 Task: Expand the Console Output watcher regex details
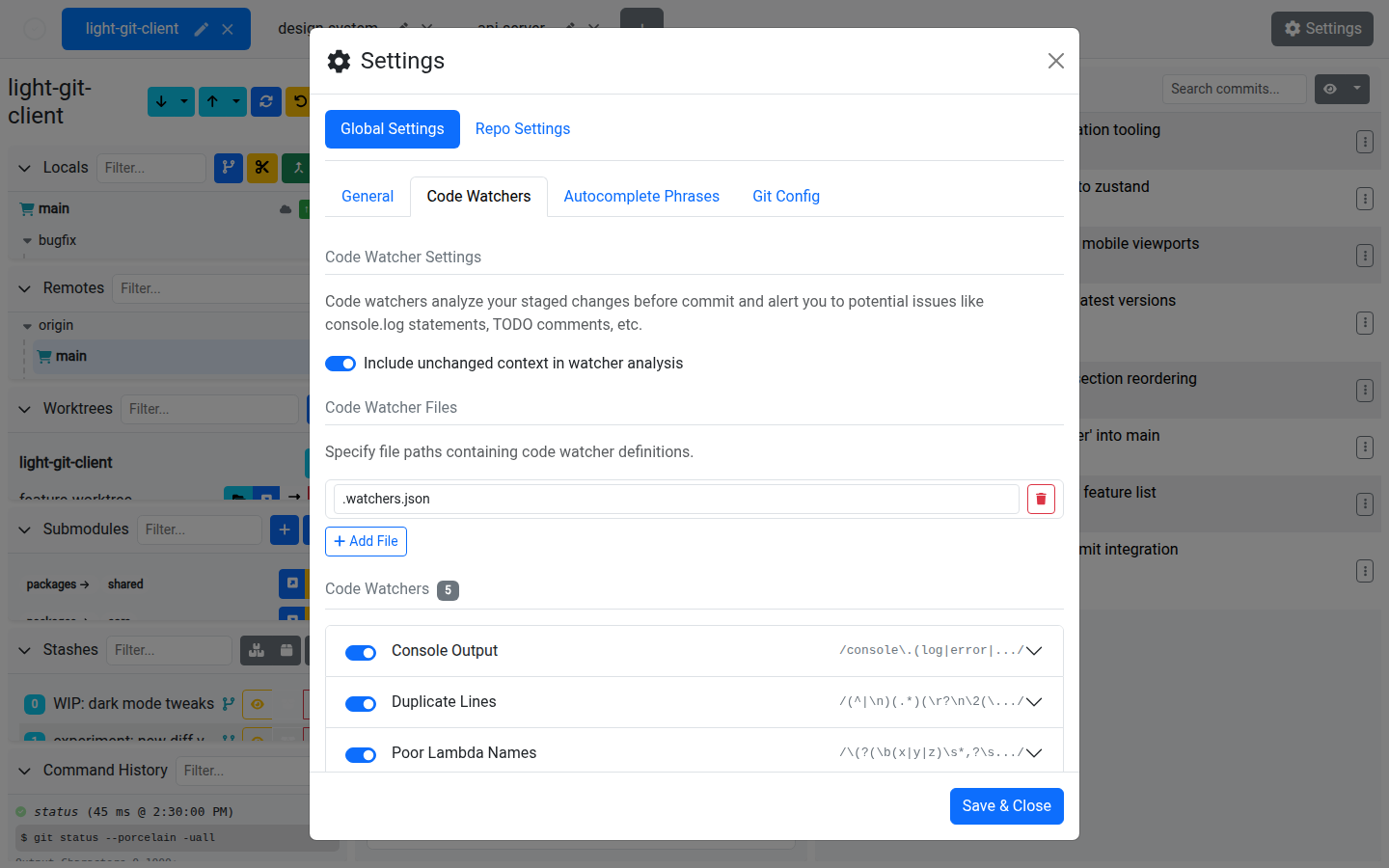click(1033, 652)
